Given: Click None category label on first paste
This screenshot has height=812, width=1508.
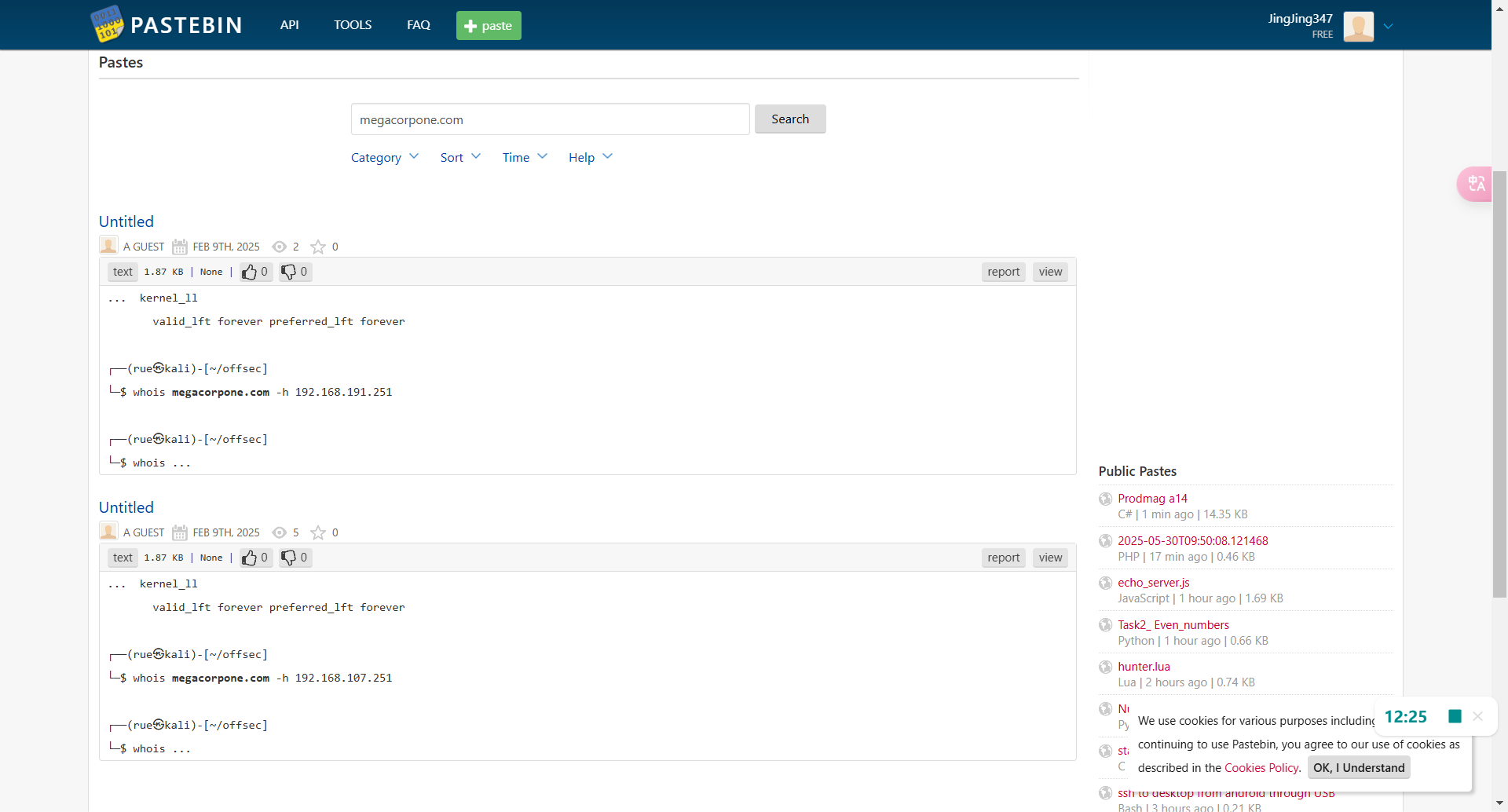Looking at the screenshot, I should tap(211, 272).
